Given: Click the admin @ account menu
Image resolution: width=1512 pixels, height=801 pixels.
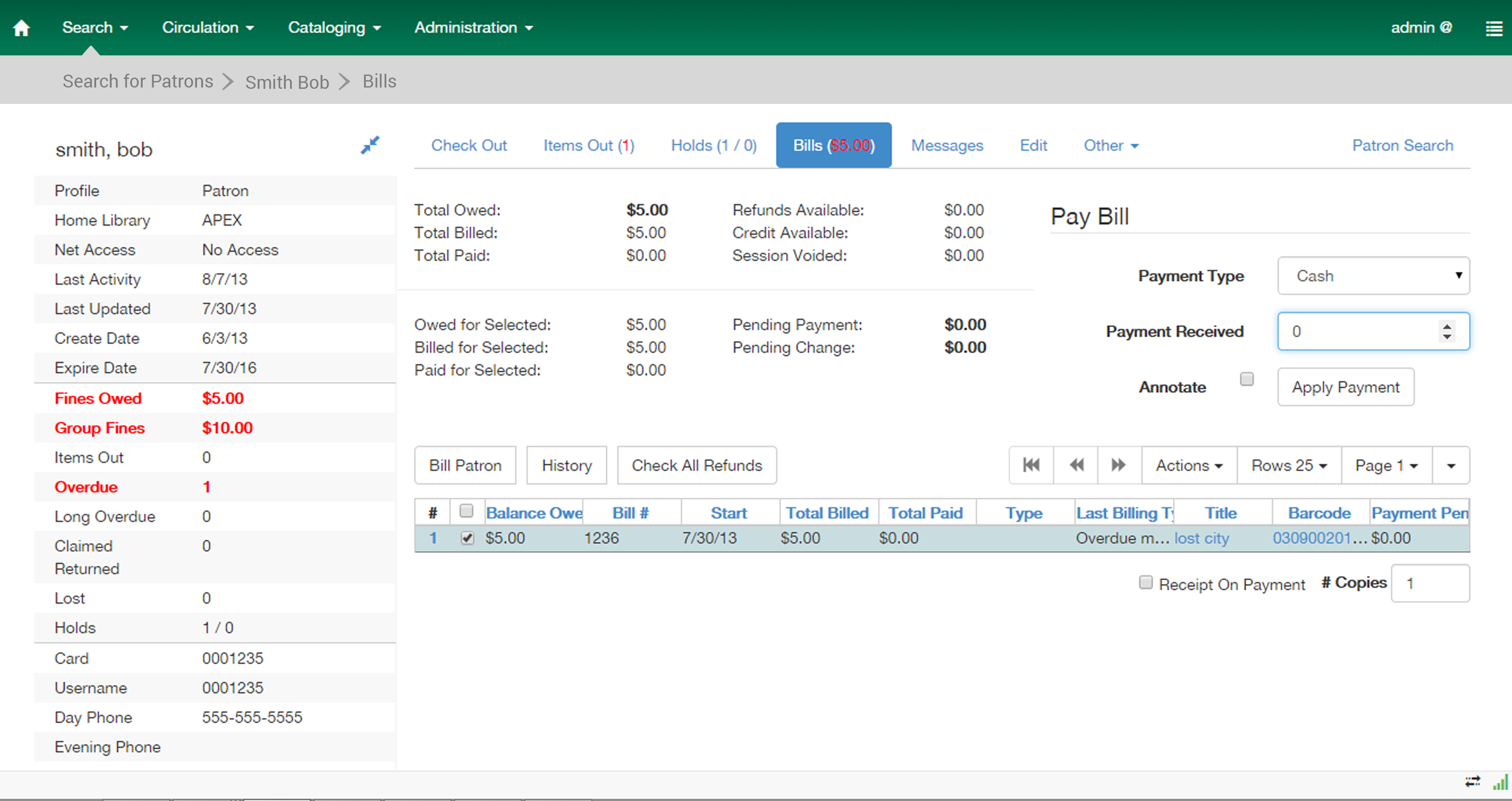Looking at the screenshot, I should tap(1421, 28).
